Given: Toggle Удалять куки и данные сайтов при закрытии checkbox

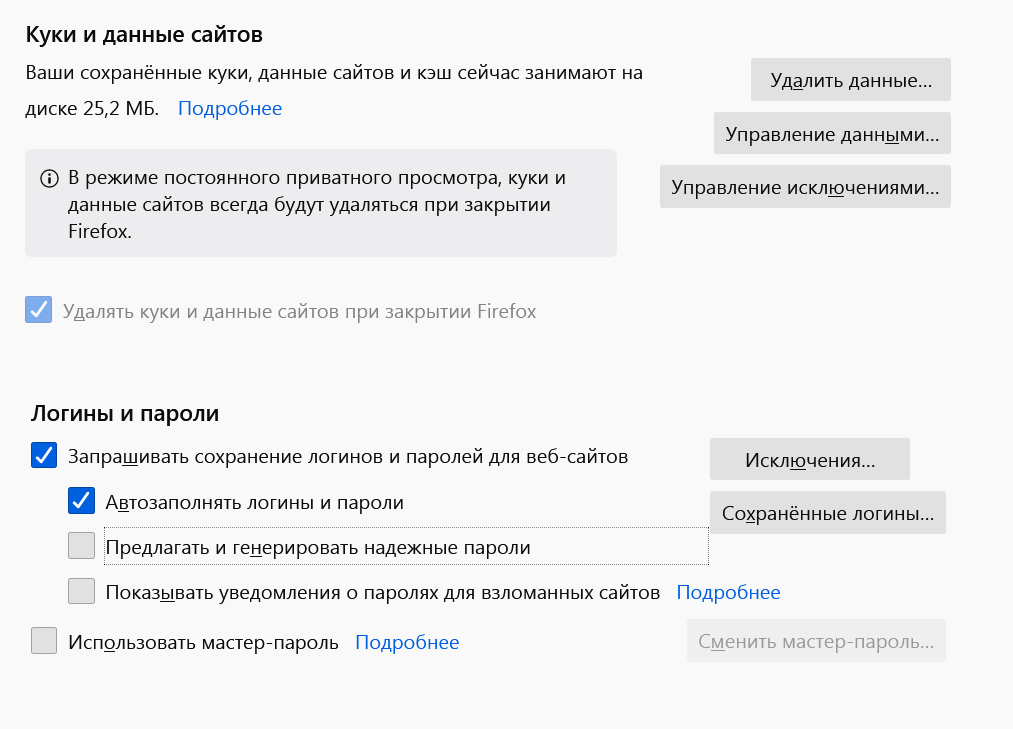Looking at the screenshot, I should (x=39, y=310).
